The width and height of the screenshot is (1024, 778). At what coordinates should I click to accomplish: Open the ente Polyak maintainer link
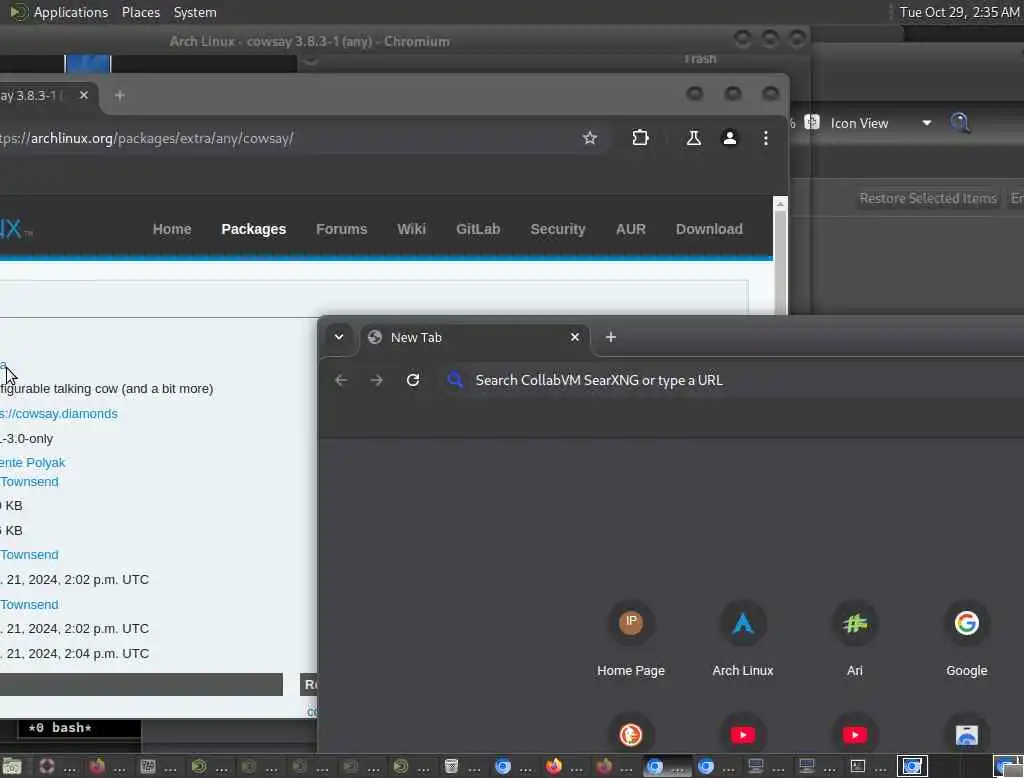(33, 462)
